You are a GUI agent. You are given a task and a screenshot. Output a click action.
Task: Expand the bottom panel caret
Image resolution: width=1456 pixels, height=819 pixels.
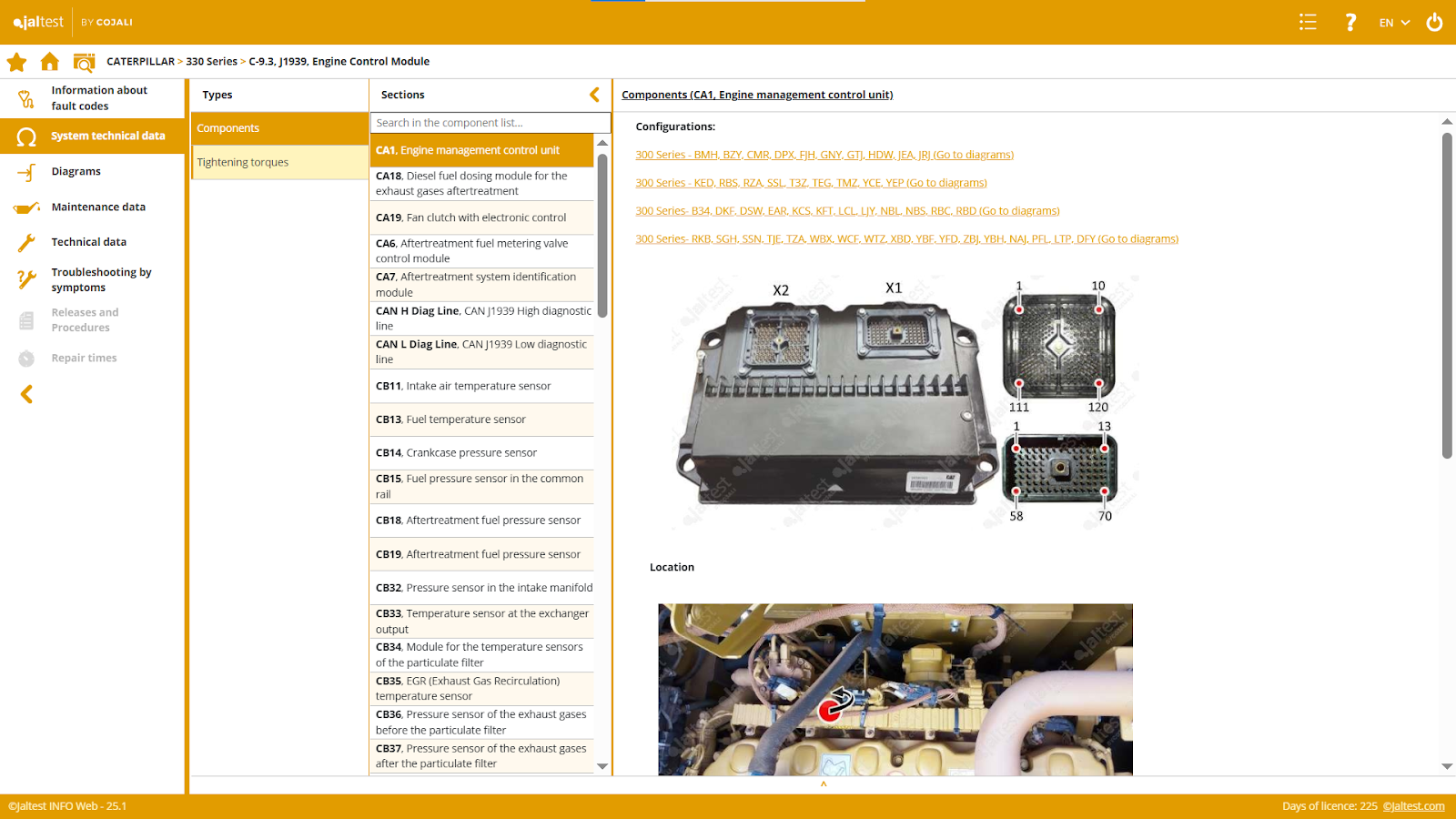(824, 784)
